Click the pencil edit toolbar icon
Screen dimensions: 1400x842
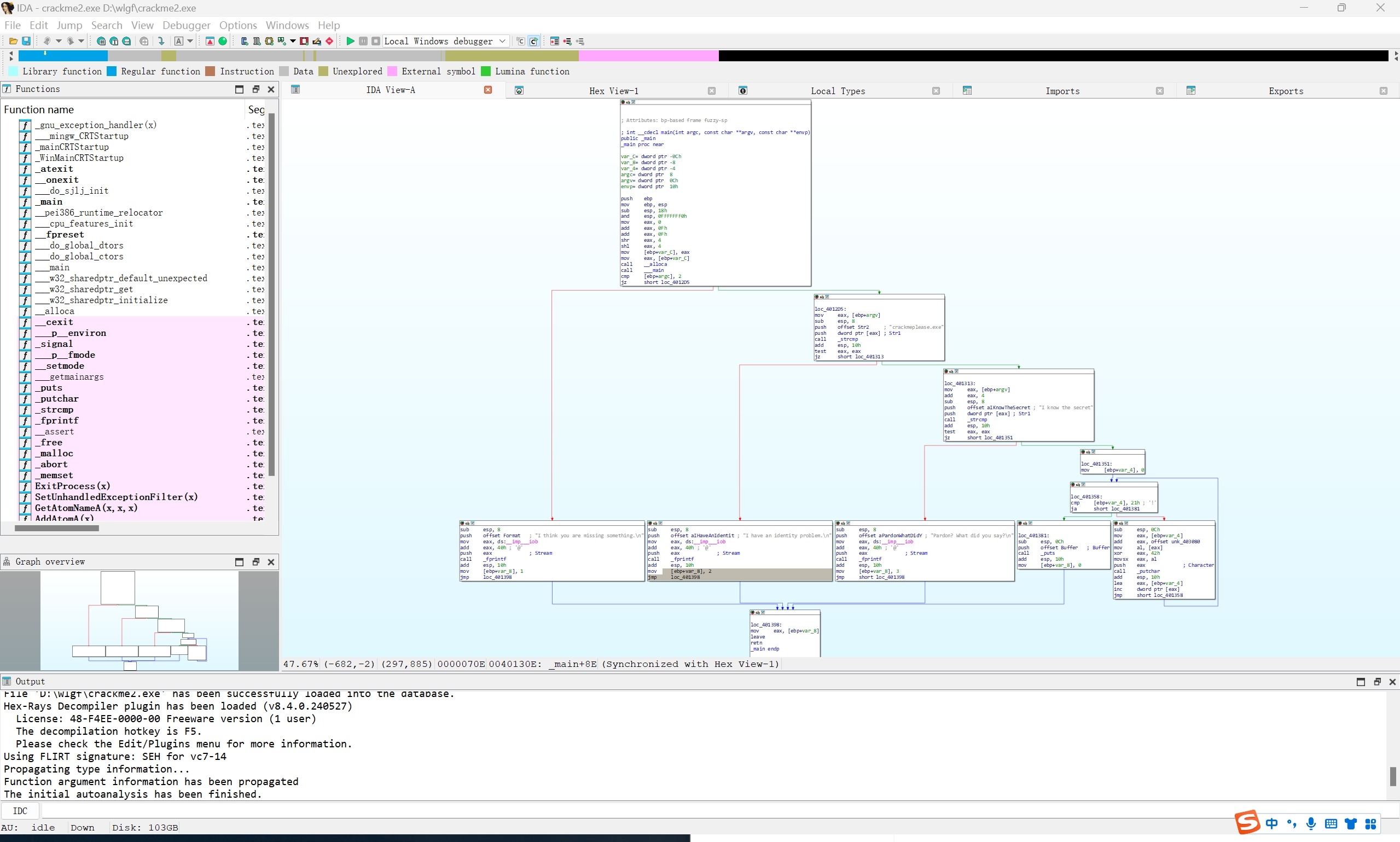coord(317,41)
